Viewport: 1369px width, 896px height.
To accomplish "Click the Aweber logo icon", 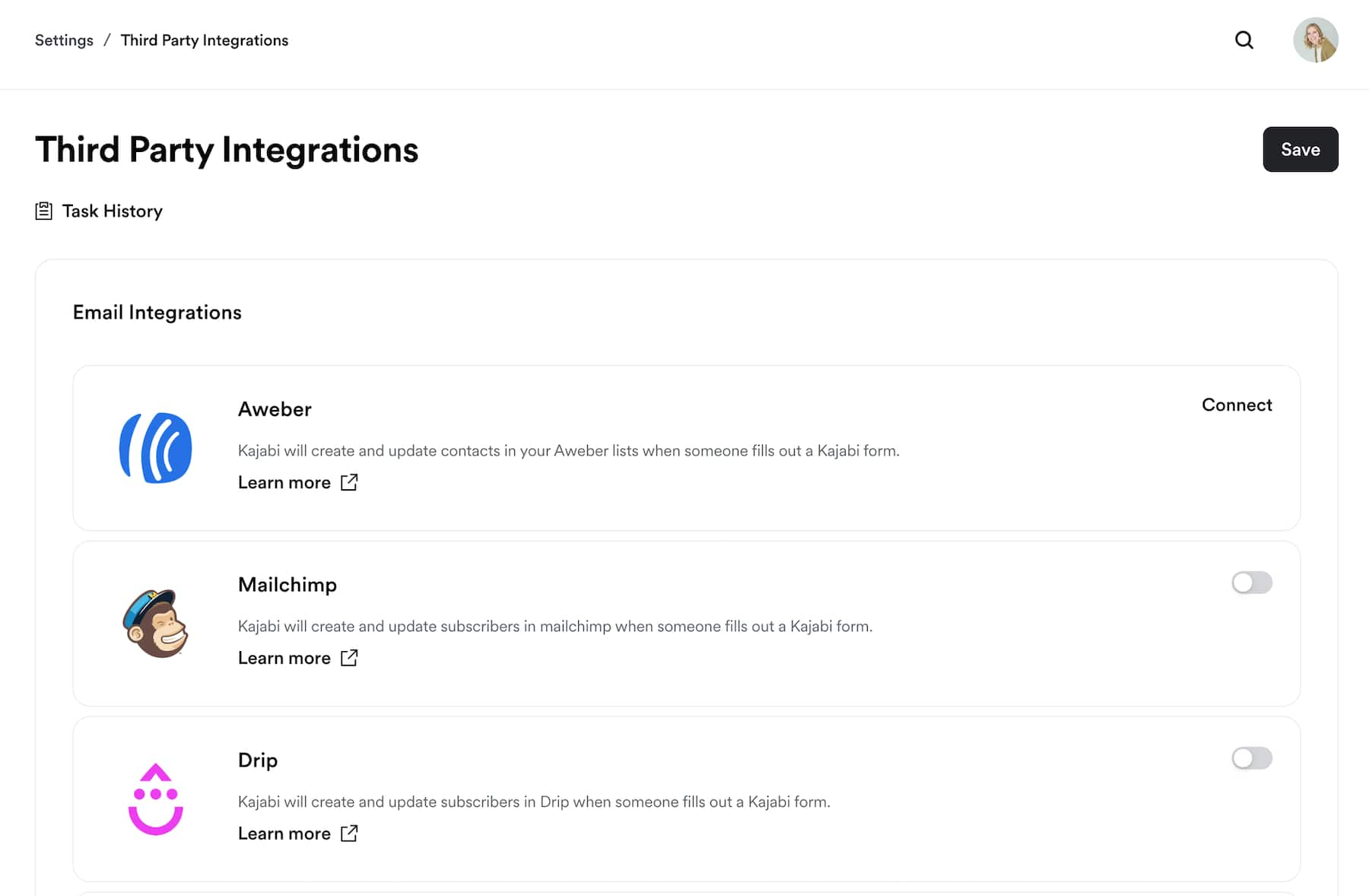I will [156, 448].
